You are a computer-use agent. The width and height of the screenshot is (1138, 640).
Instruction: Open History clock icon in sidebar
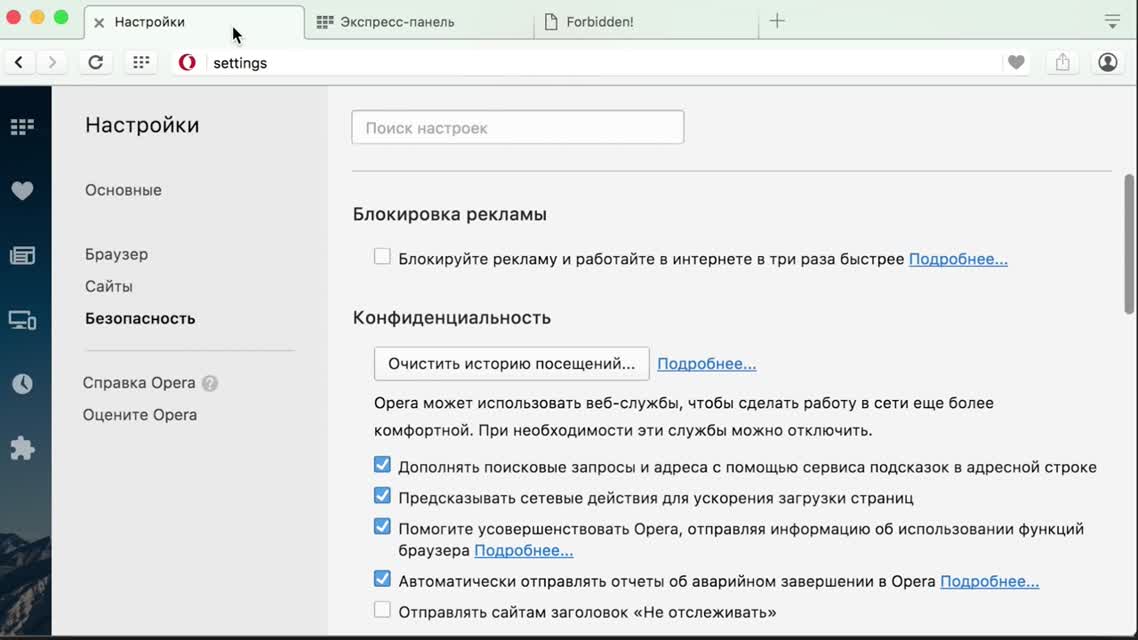(22, 384)
